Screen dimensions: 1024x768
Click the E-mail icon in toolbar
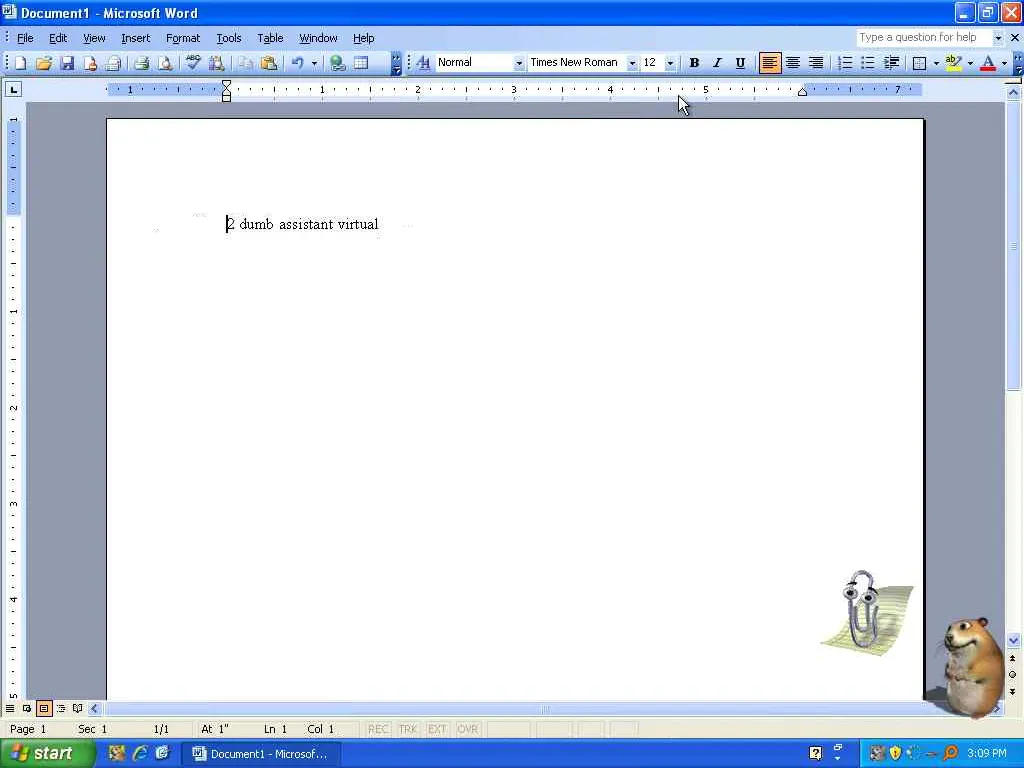coord(114,63)
